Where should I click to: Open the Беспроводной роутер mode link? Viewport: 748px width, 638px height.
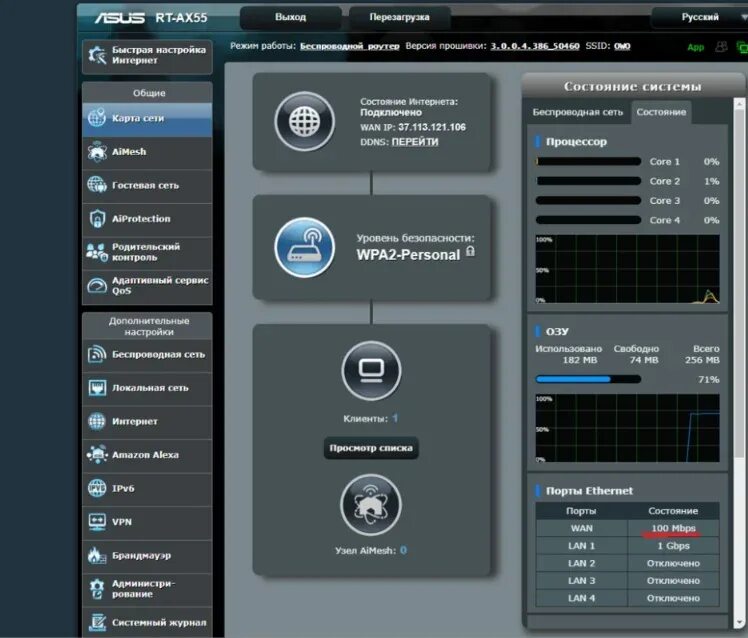click(x=349, y=46)
